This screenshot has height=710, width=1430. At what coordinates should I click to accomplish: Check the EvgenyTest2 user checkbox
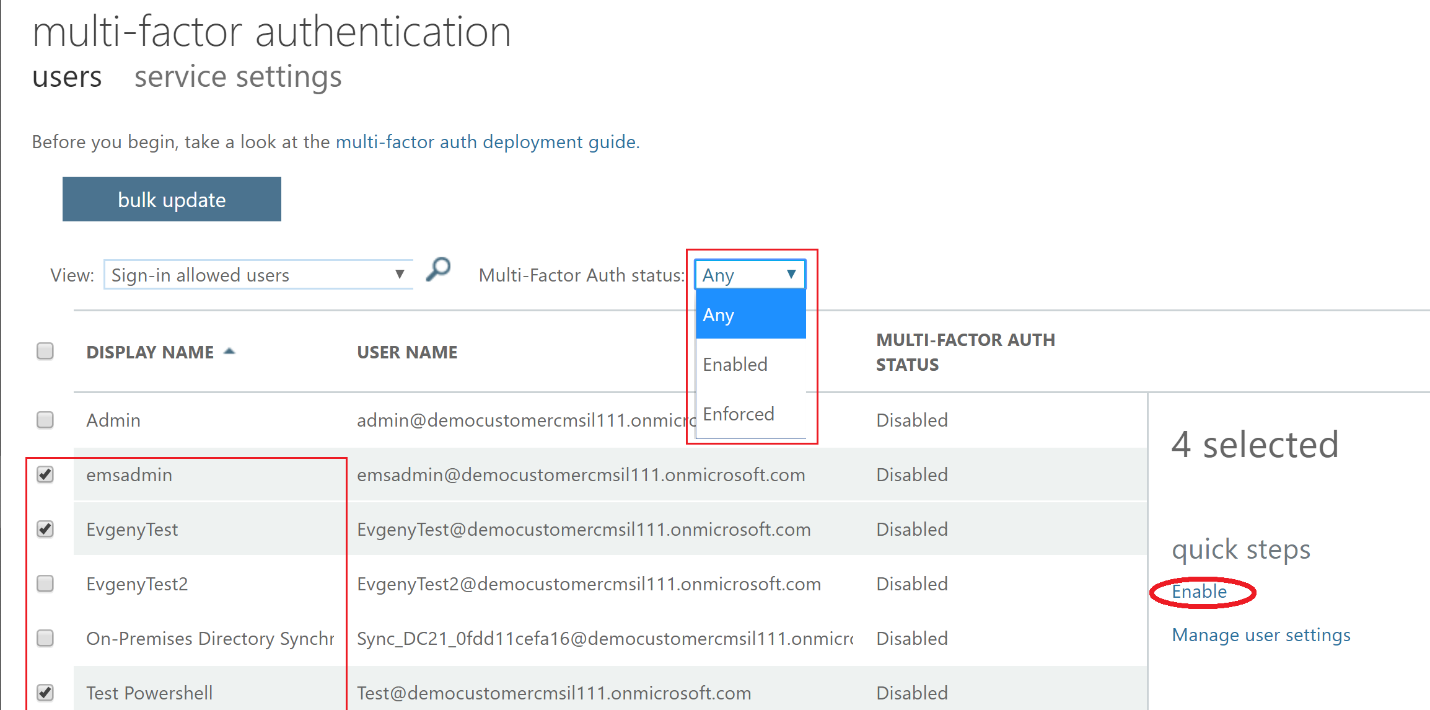[x=45, y=584]
